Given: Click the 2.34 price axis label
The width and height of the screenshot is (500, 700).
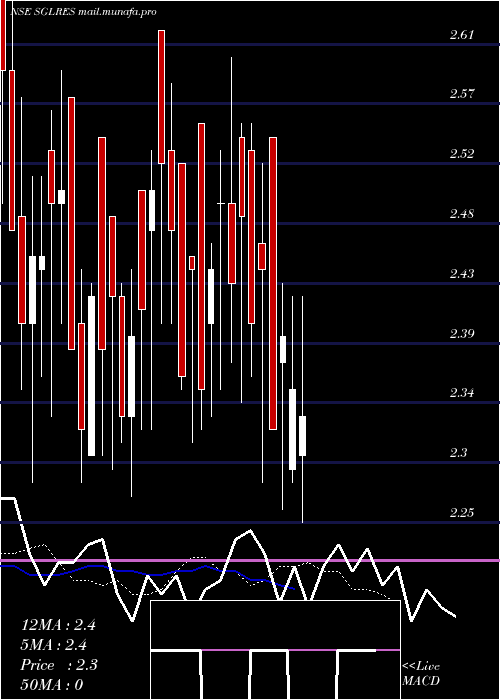Looking at the screenshot, I should click(461, 393).
